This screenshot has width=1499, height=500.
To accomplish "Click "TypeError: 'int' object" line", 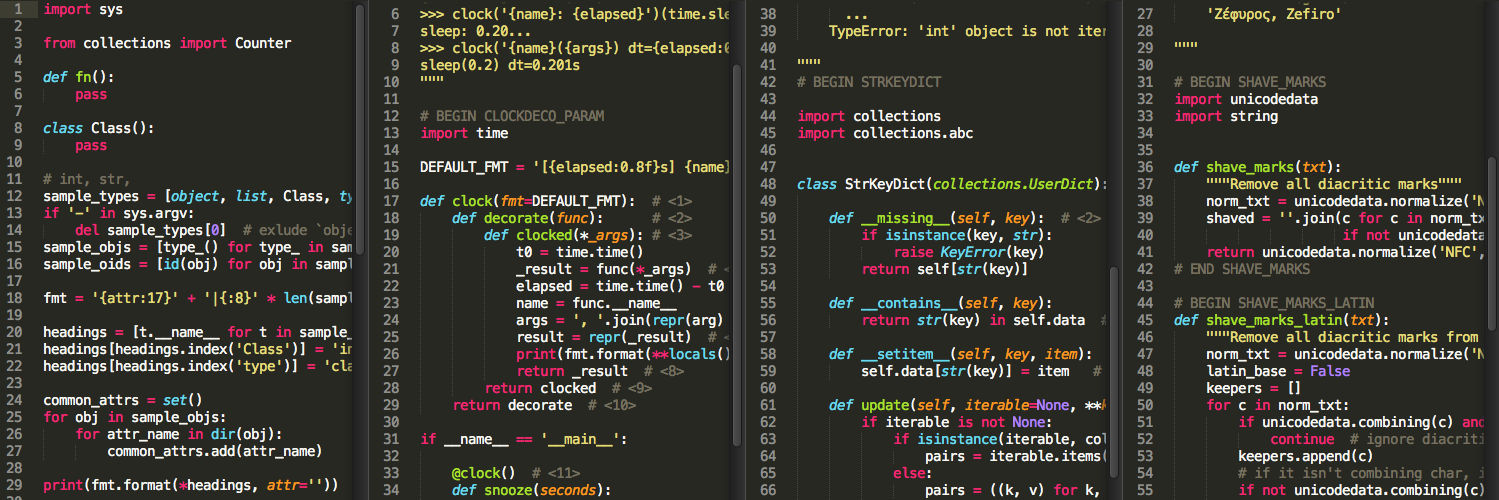I will [x=967, y=31].
